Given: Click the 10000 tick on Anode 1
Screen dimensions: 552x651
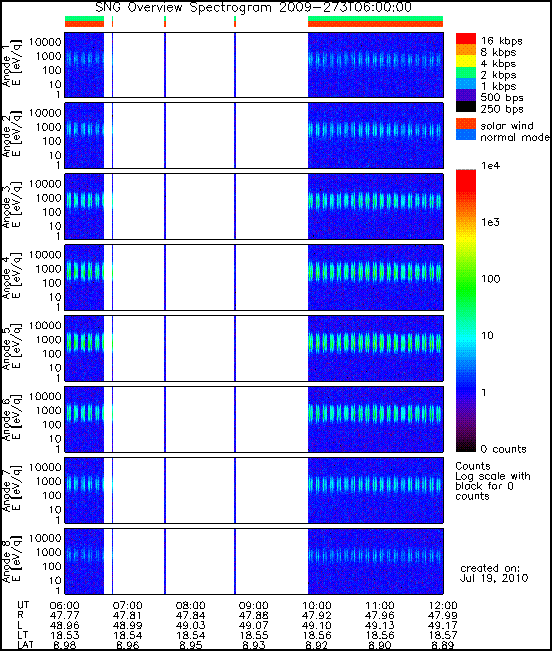Looking at the screenshot, I should (x=45, y=42).
